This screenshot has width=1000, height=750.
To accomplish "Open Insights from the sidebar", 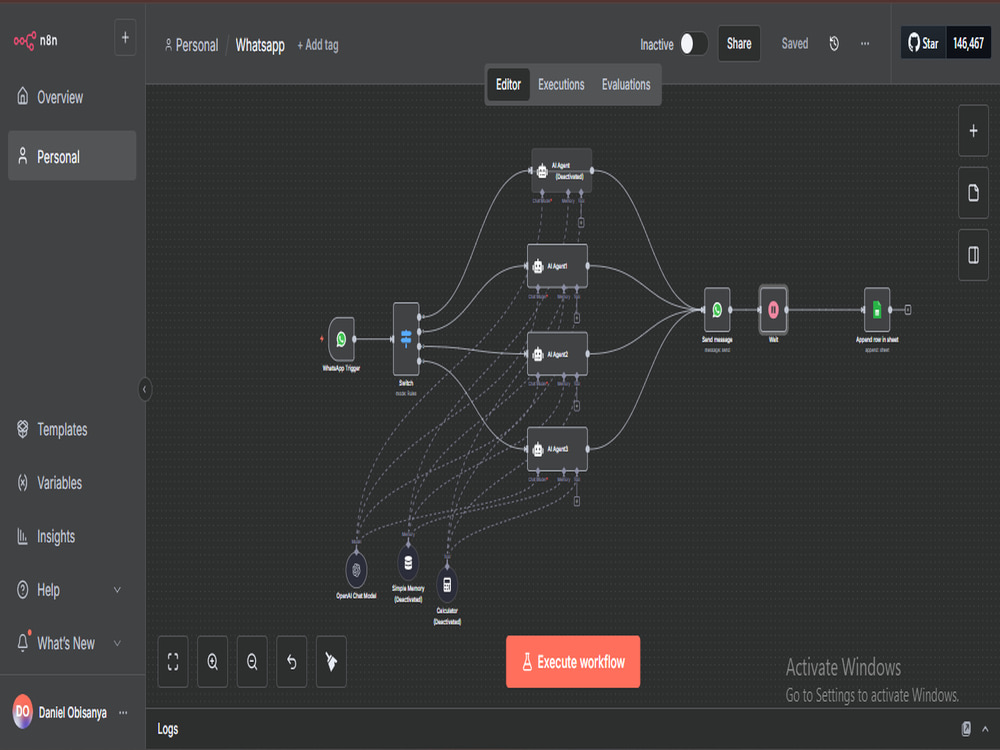I will (55, 536).
